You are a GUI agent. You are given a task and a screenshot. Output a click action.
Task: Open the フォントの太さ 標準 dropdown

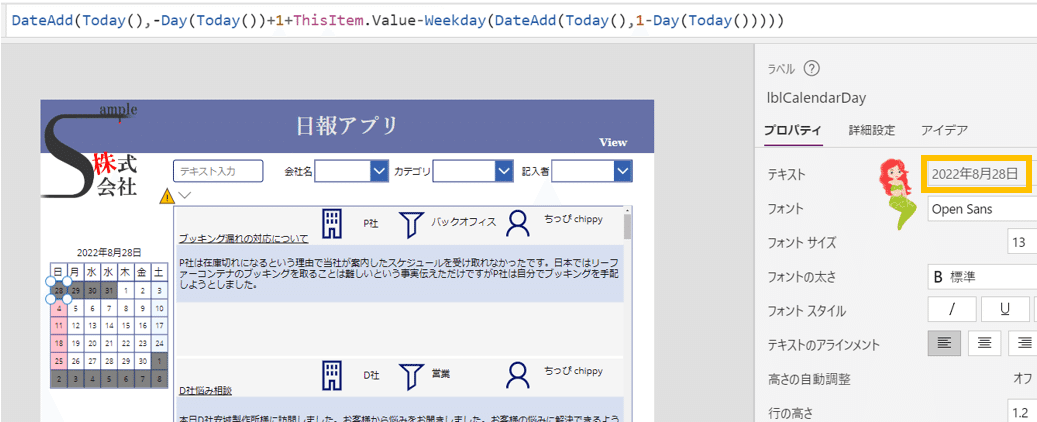[982, 277]
